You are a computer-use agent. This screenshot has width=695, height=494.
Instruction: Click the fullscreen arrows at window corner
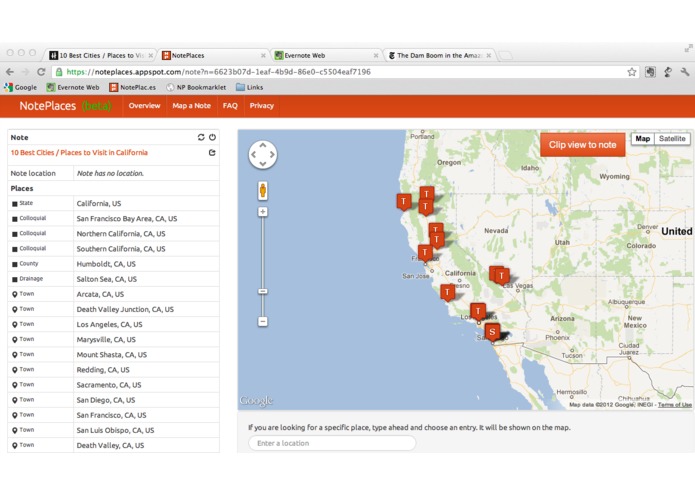tap(688, 48)
